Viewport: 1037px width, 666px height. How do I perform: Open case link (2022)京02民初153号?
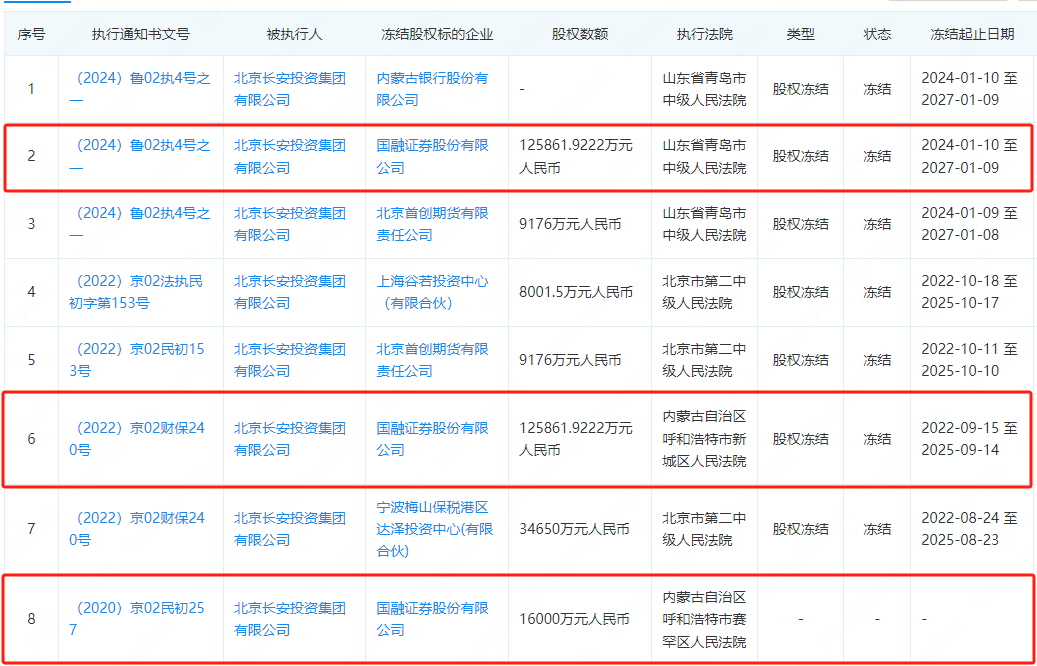pyautogui.click(x=137, y=360)
